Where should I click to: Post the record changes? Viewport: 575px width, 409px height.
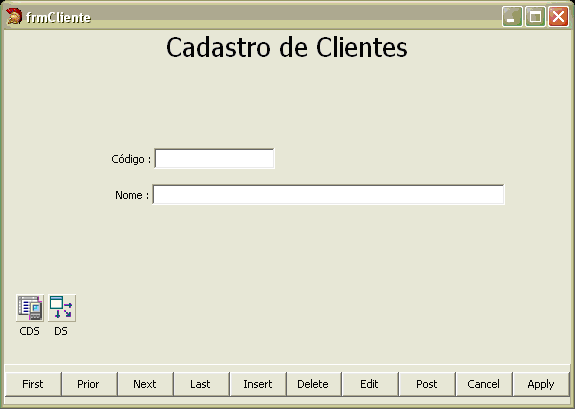(427, 384)
